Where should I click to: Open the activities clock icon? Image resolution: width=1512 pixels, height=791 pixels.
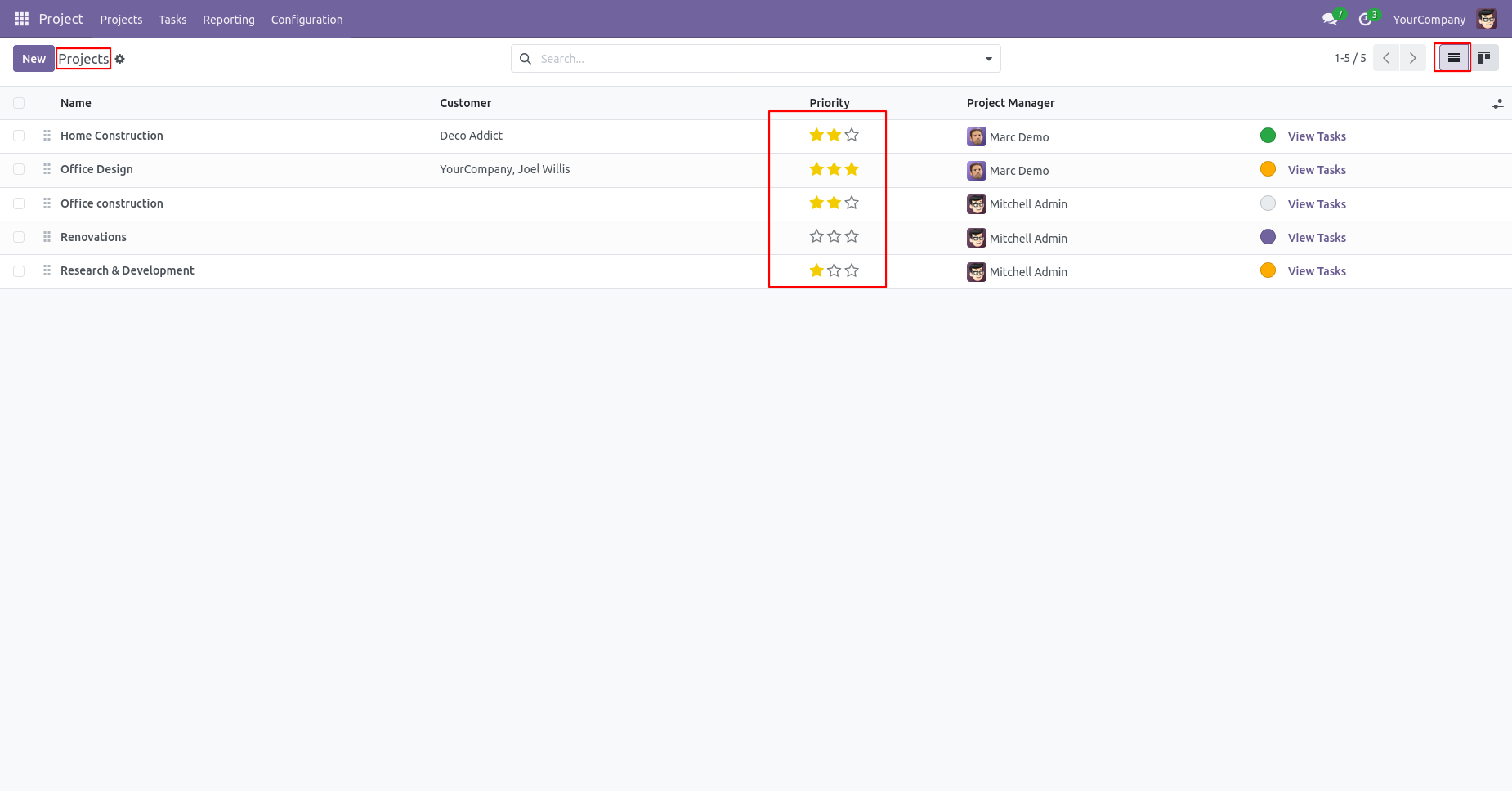1365,19
